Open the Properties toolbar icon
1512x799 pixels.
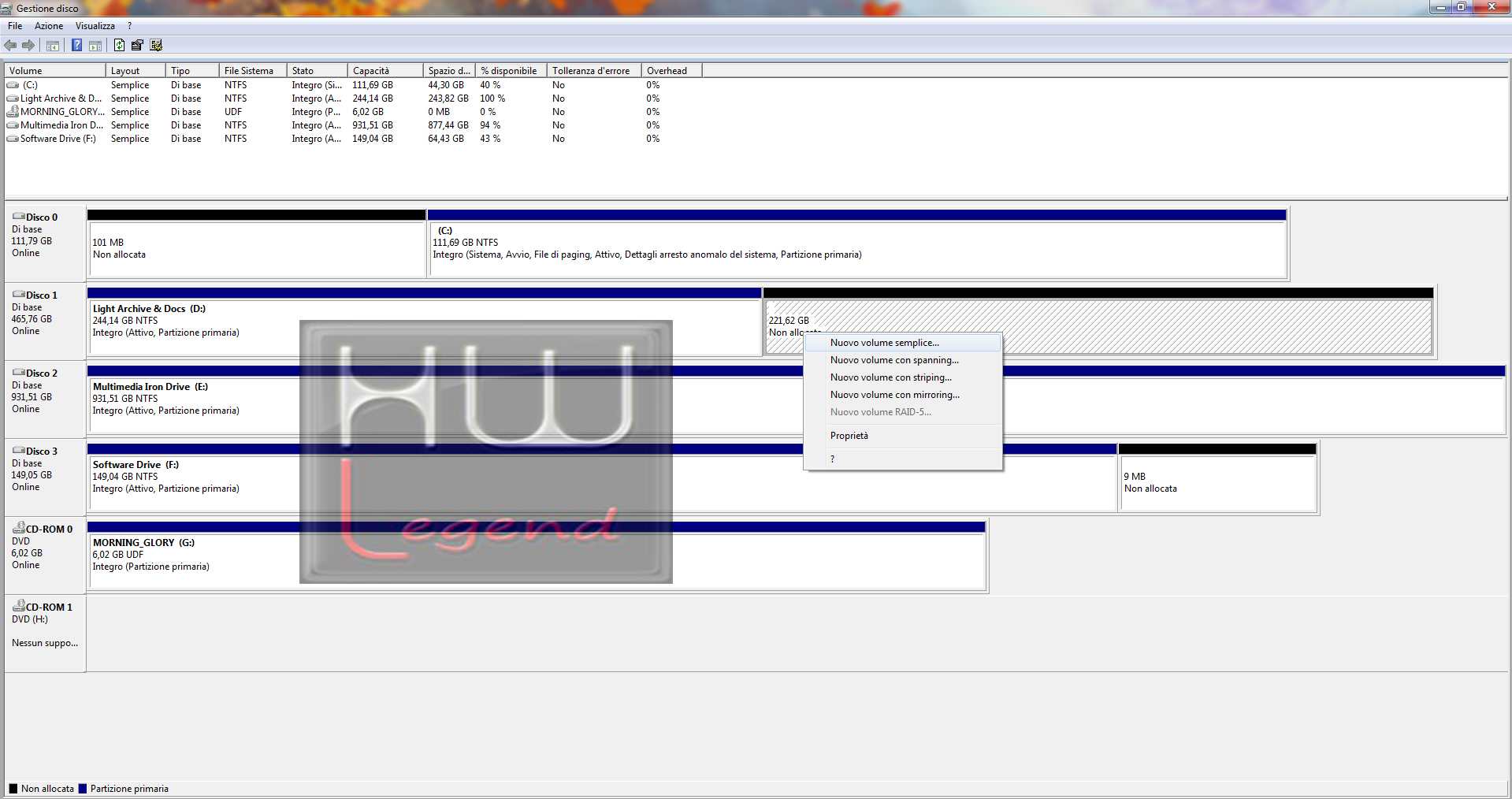[x=137, y=46]
